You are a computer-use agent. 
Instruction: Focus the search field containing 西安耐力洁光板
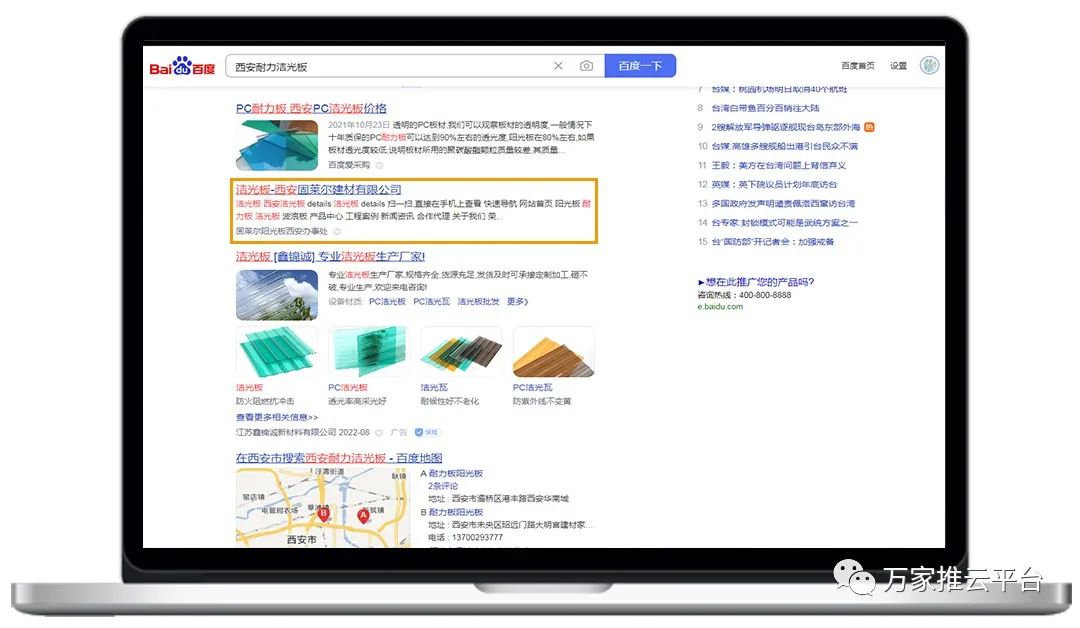tap(385, 67)
